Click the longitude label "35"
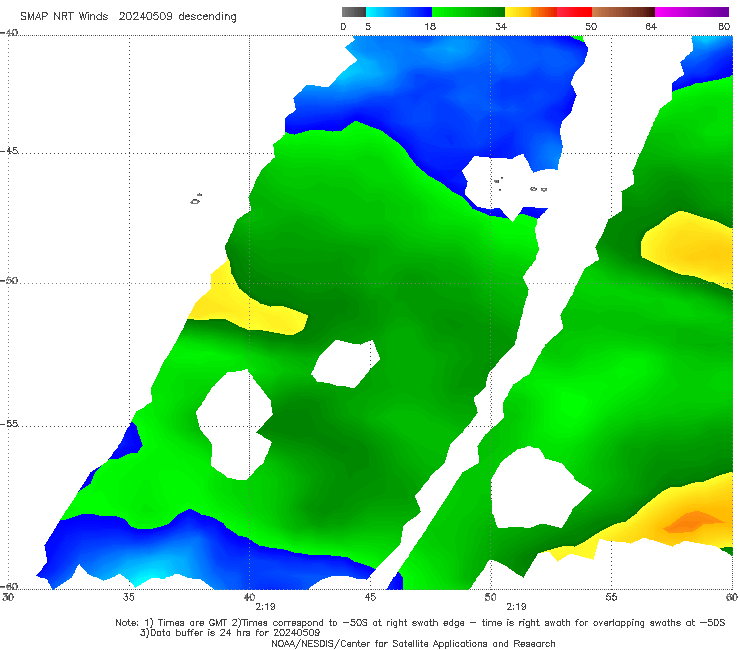This screenshot has height=650, width=740. tap(129, 597)
